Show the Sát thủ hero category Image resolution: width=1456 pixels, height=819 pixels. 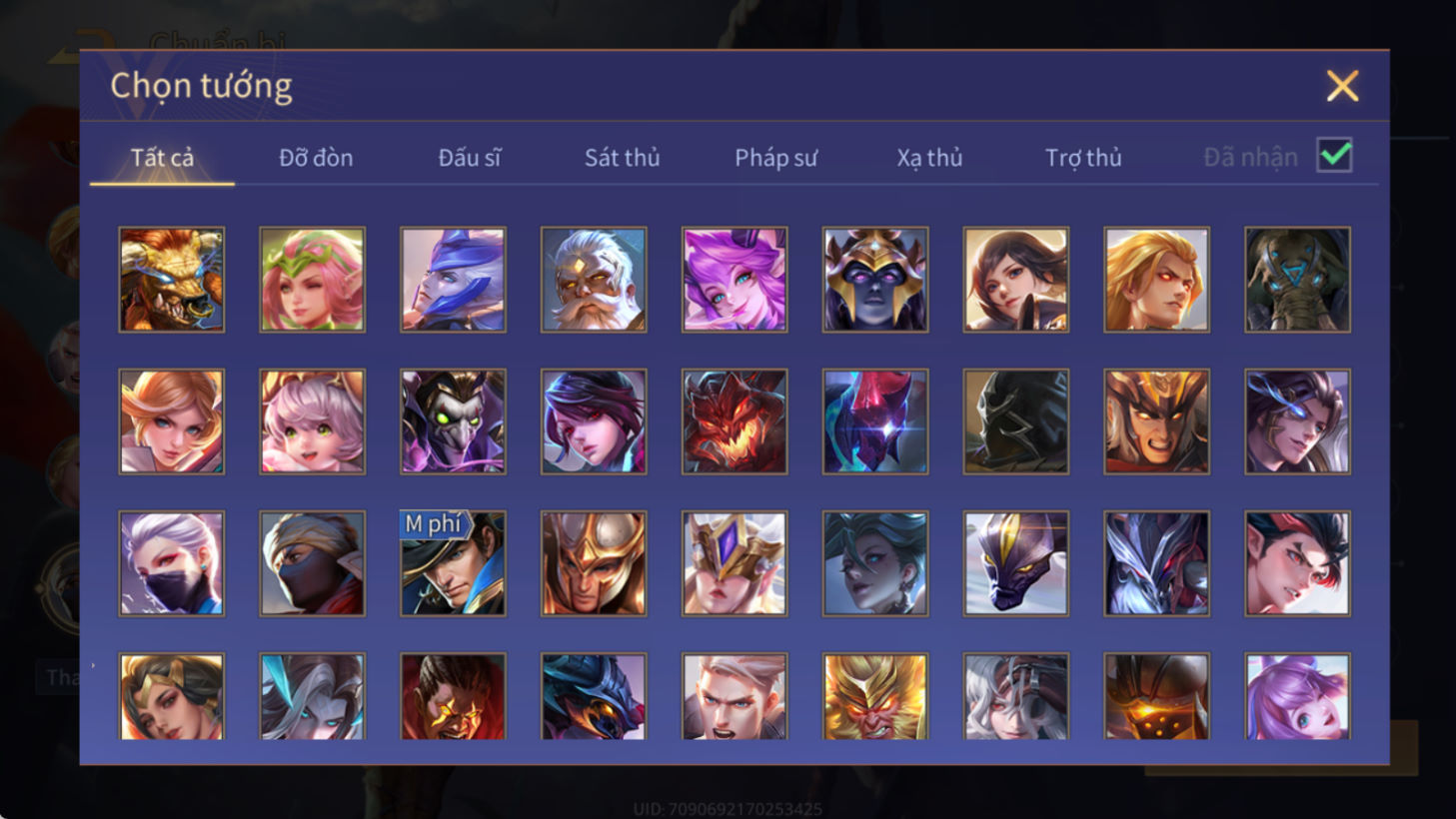click(x=623, y=158)
